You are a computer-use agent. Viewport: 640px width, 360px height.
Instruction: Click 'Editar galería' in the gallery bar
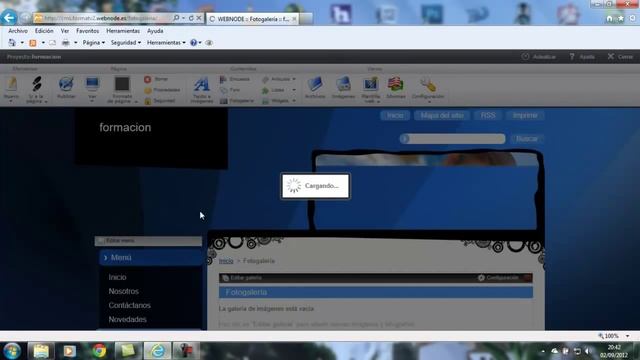(242, 278)
